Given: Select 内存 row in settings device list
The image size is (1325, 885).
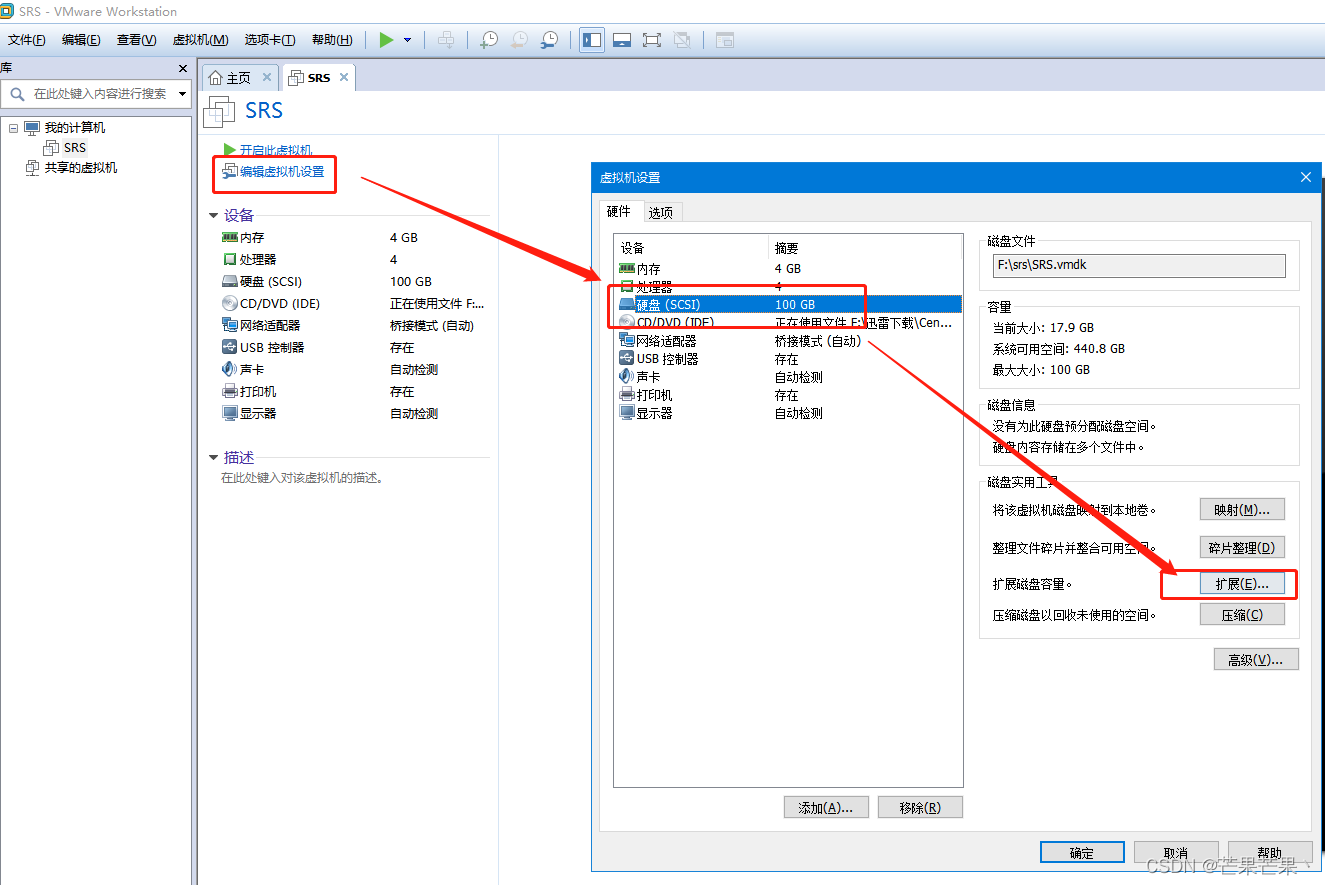Looking at the screenshot, I should pyautogui.click(x=788, y=269).
